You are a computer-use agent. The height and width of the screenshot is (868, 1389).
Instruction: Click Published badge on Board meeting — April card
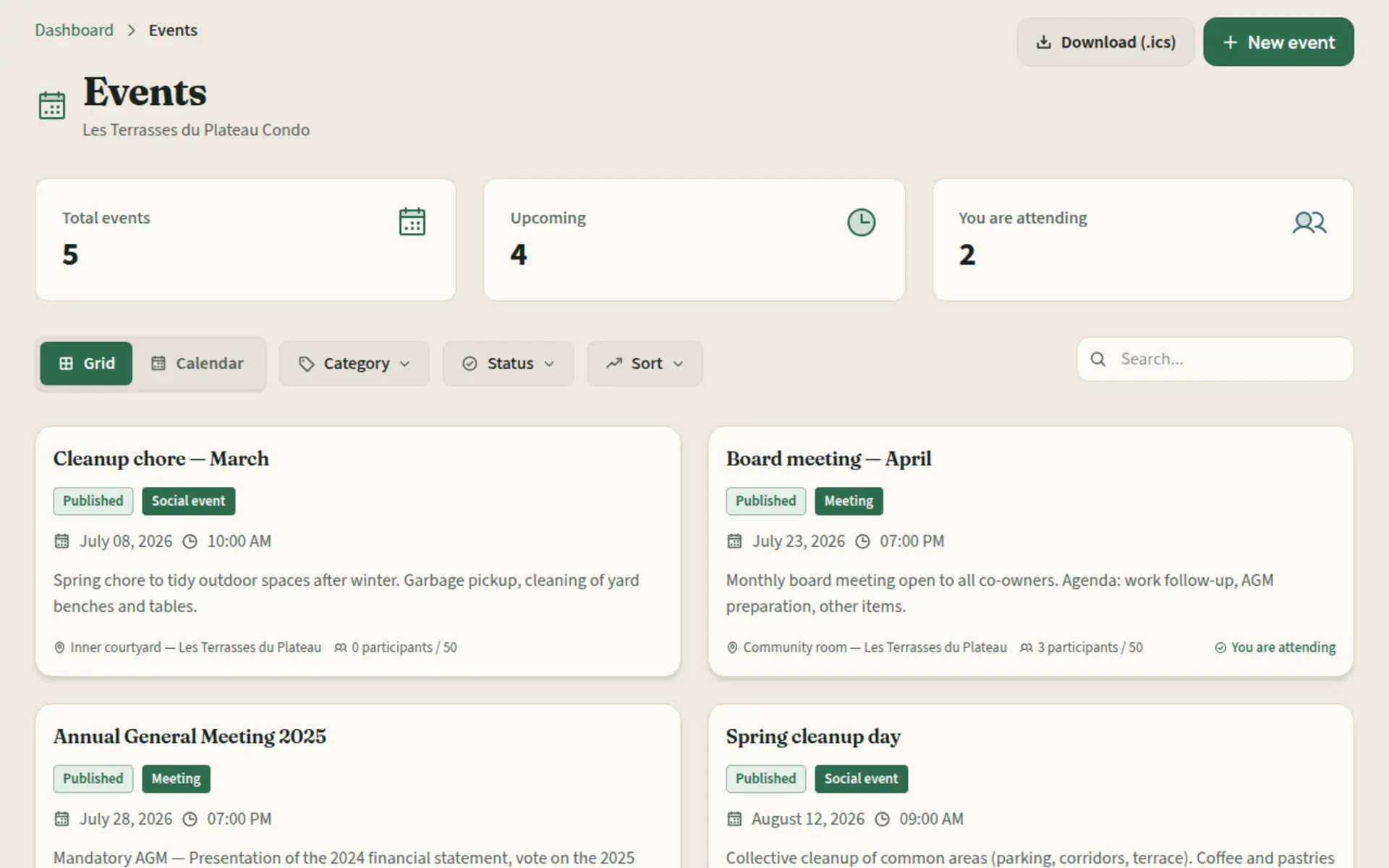(x=766, y=501)
